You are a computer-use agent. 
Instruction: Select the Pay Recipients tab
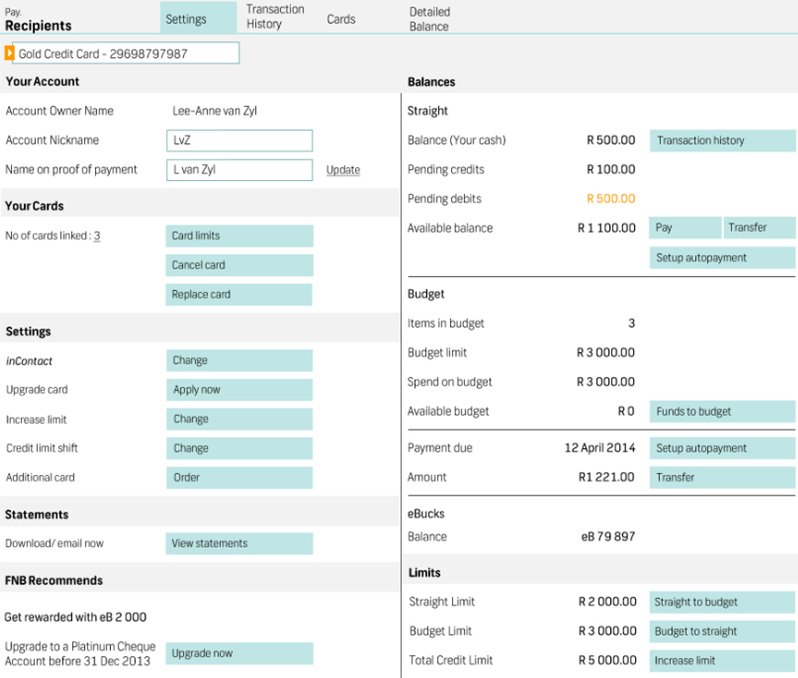click(x=38, y=20)
